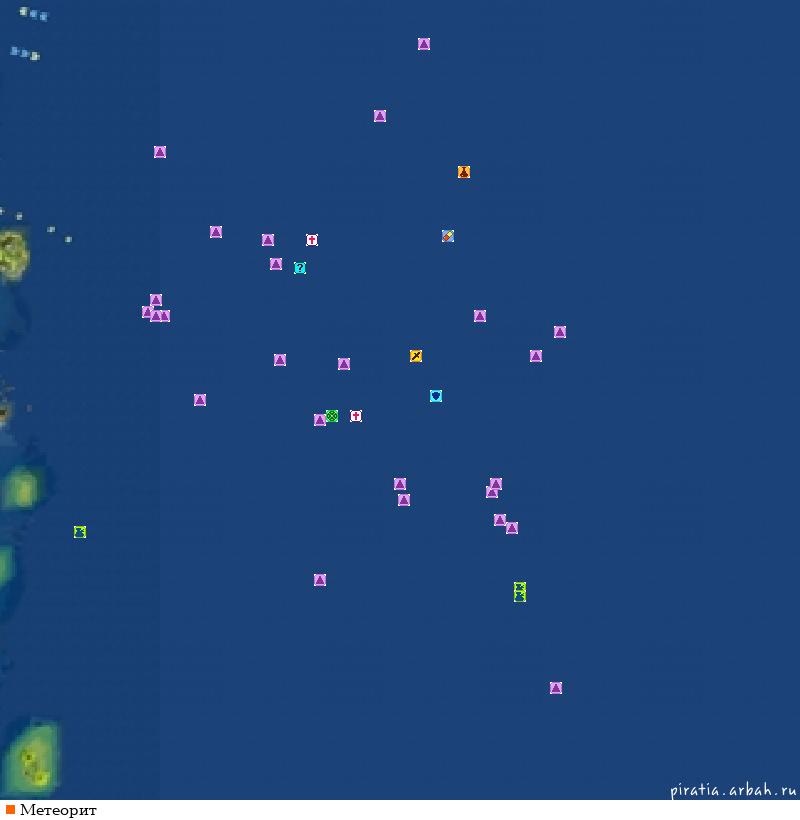Click the orange potion flask marker
800x820 pixels.
point(464,172)
